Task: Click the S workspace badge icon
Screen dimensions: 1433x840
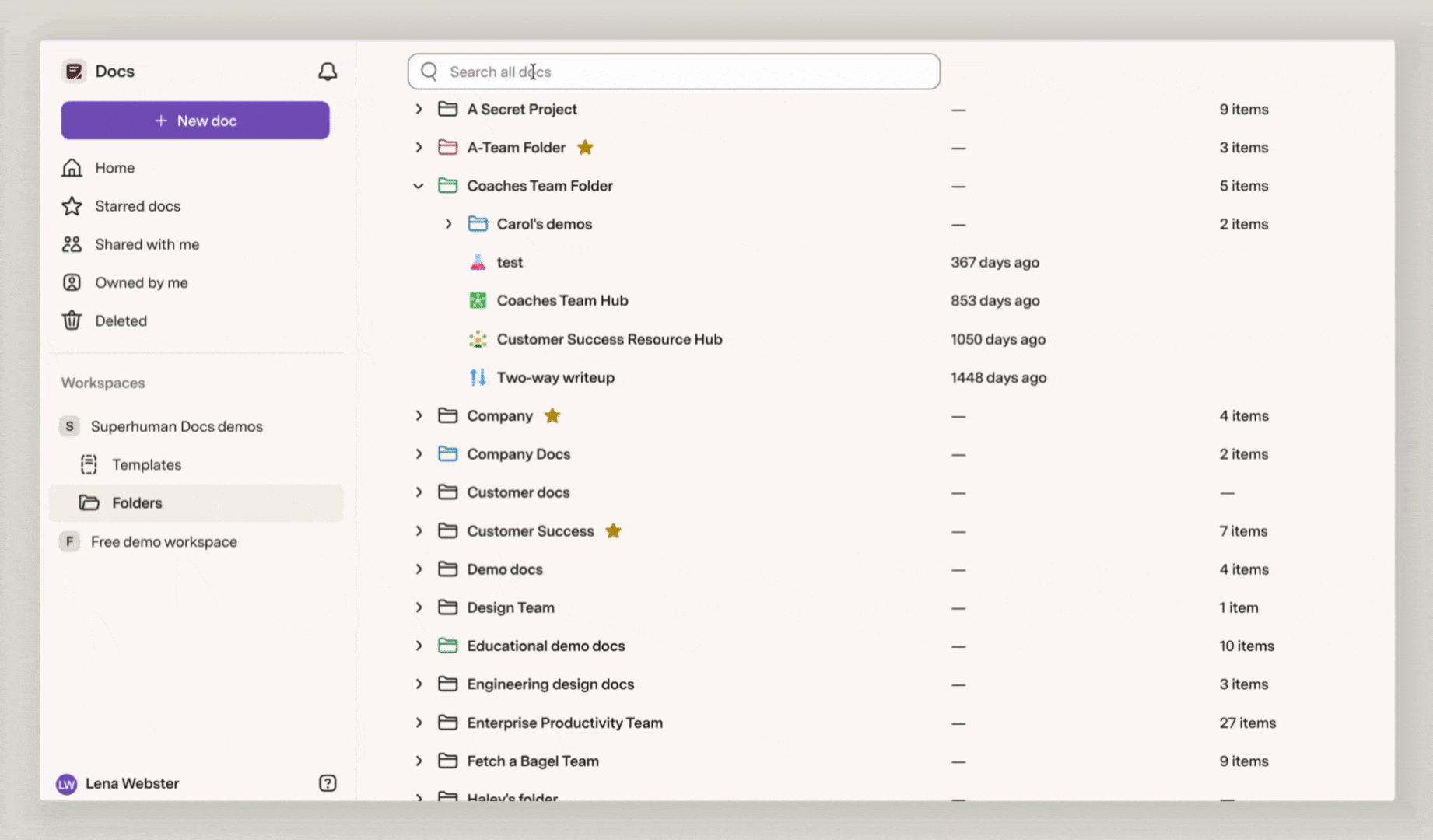Action: point(70,426)
